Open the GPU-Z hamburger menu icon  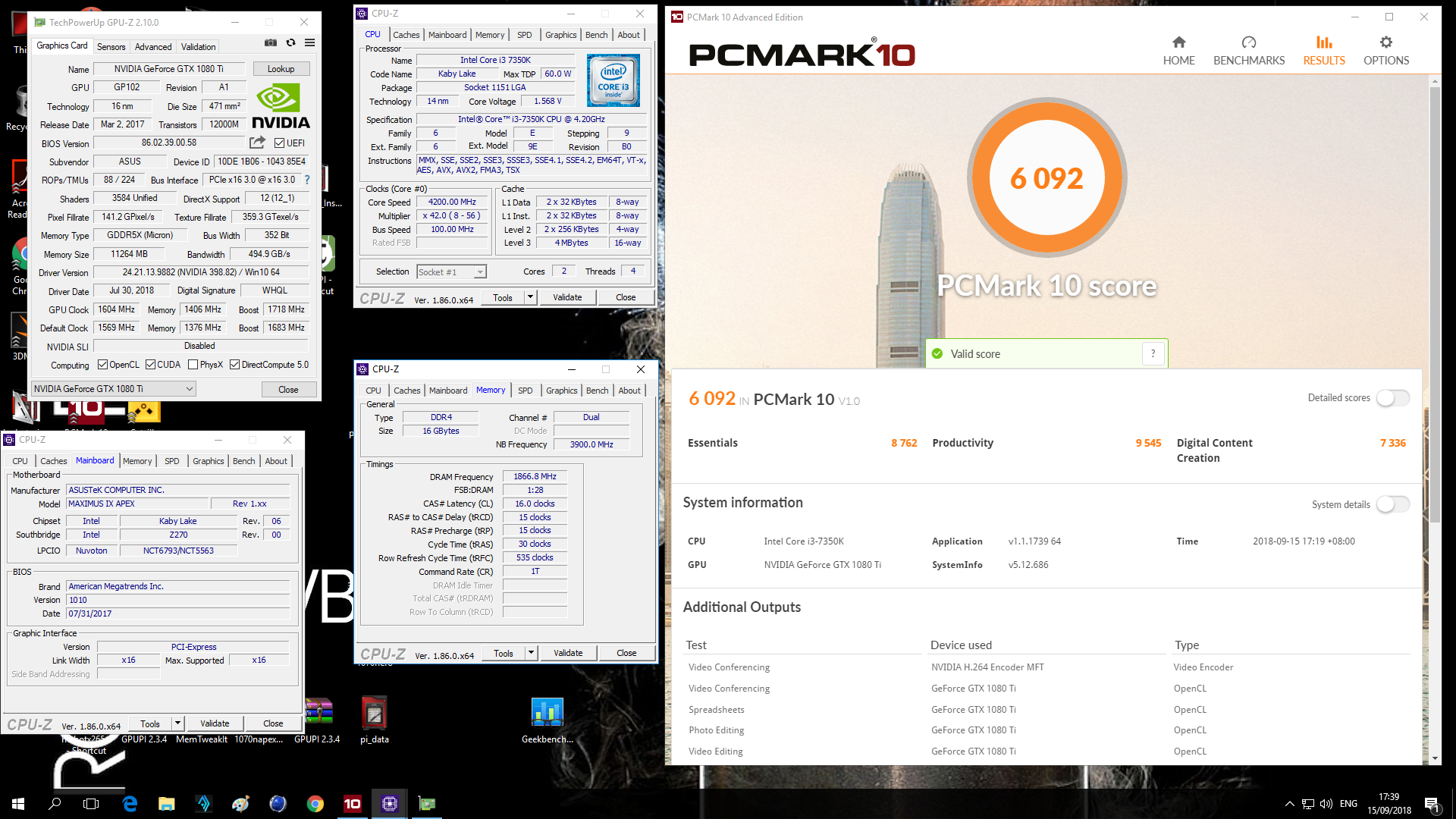[x=309, y=43]
